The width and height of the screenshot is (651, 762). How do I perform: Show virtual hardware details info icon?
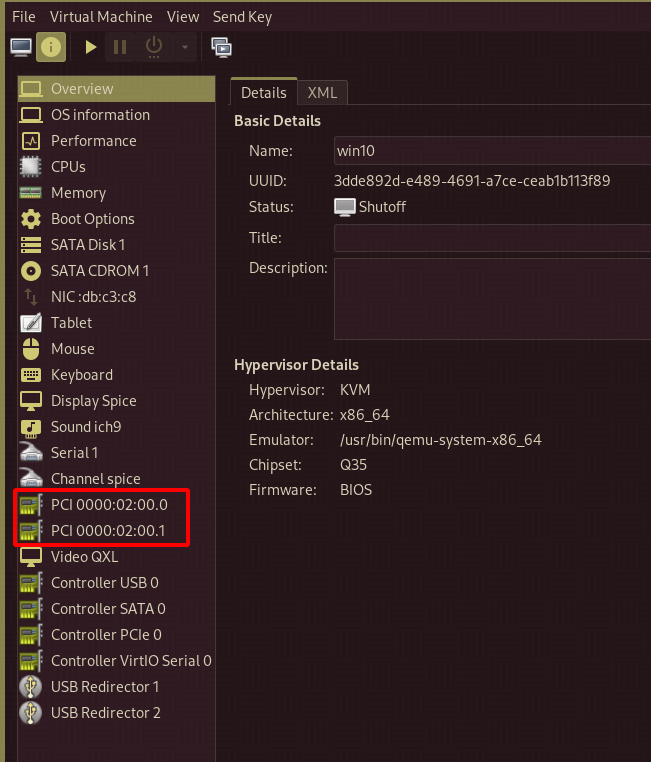[51, 47]
